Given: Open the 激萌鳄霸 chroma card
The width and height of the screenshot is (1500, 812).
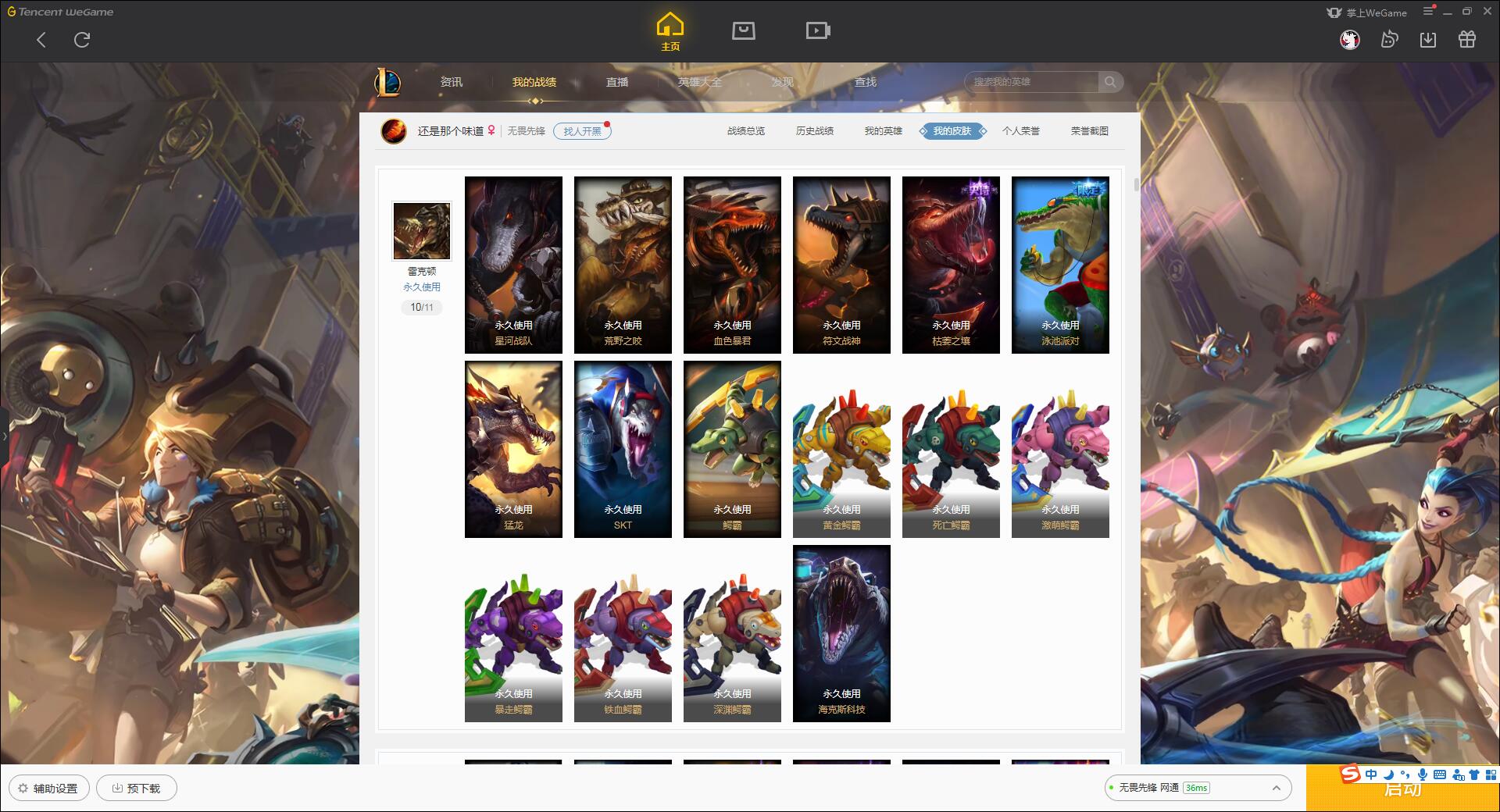Looking at the screenshot, I should pyautogui.click(x=1060, y=449).
